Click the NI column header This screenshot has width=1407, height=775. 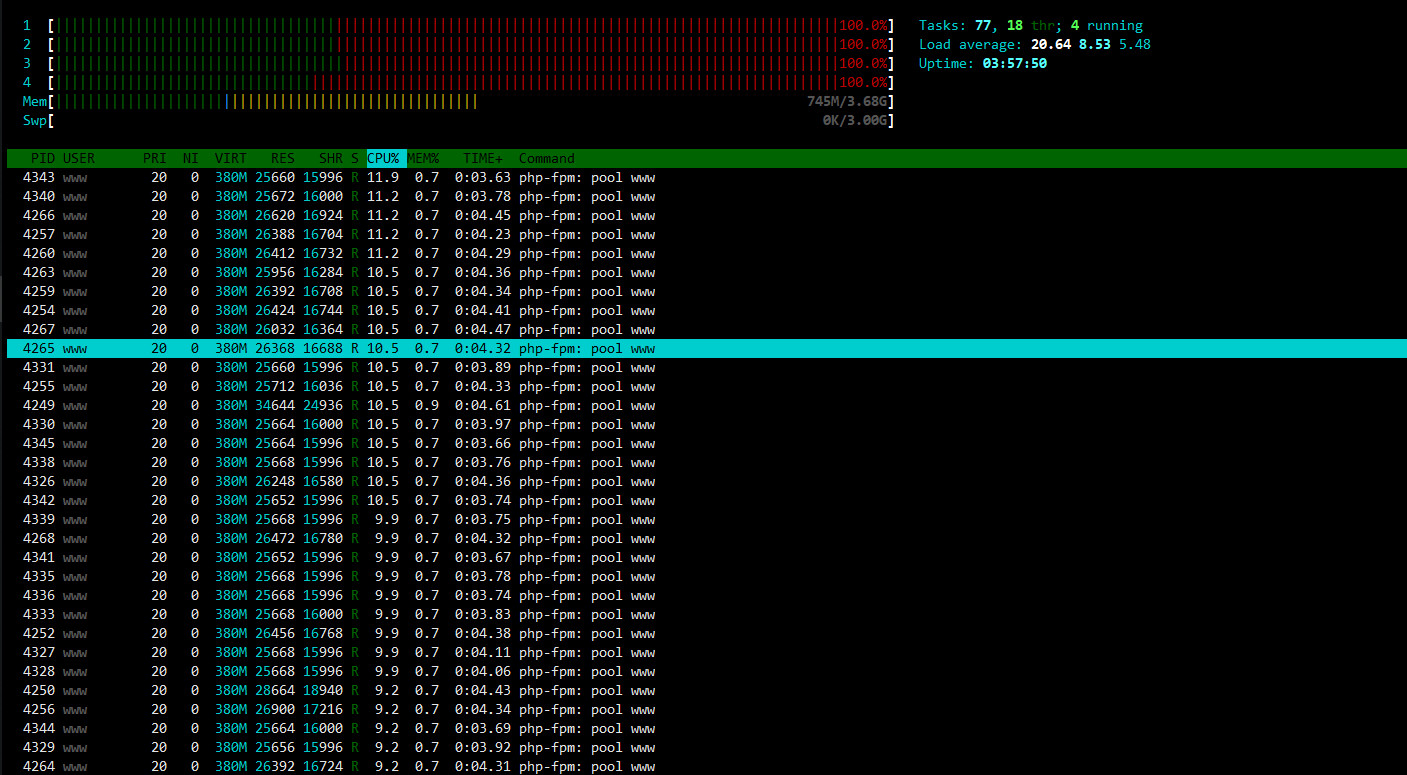click(x=191, y=158)
